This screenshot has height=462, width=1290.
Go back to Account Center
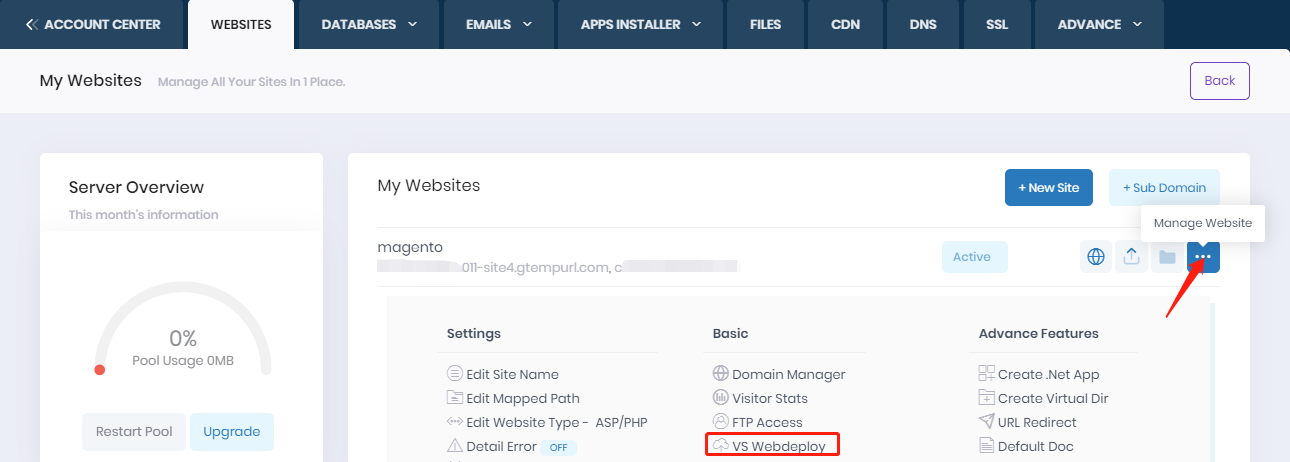pos(93,24)
